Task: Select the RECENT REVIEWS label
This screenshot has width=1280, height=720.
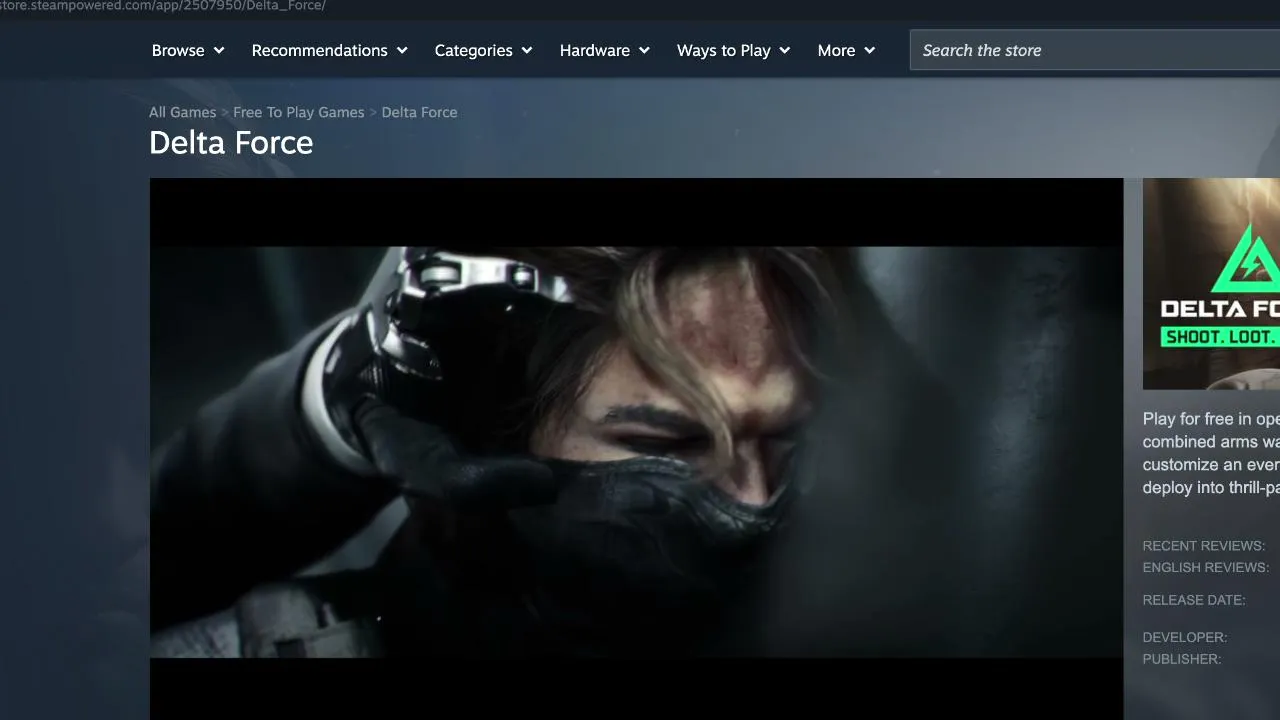Action: pyautogui.click(x=1204, y=546)
